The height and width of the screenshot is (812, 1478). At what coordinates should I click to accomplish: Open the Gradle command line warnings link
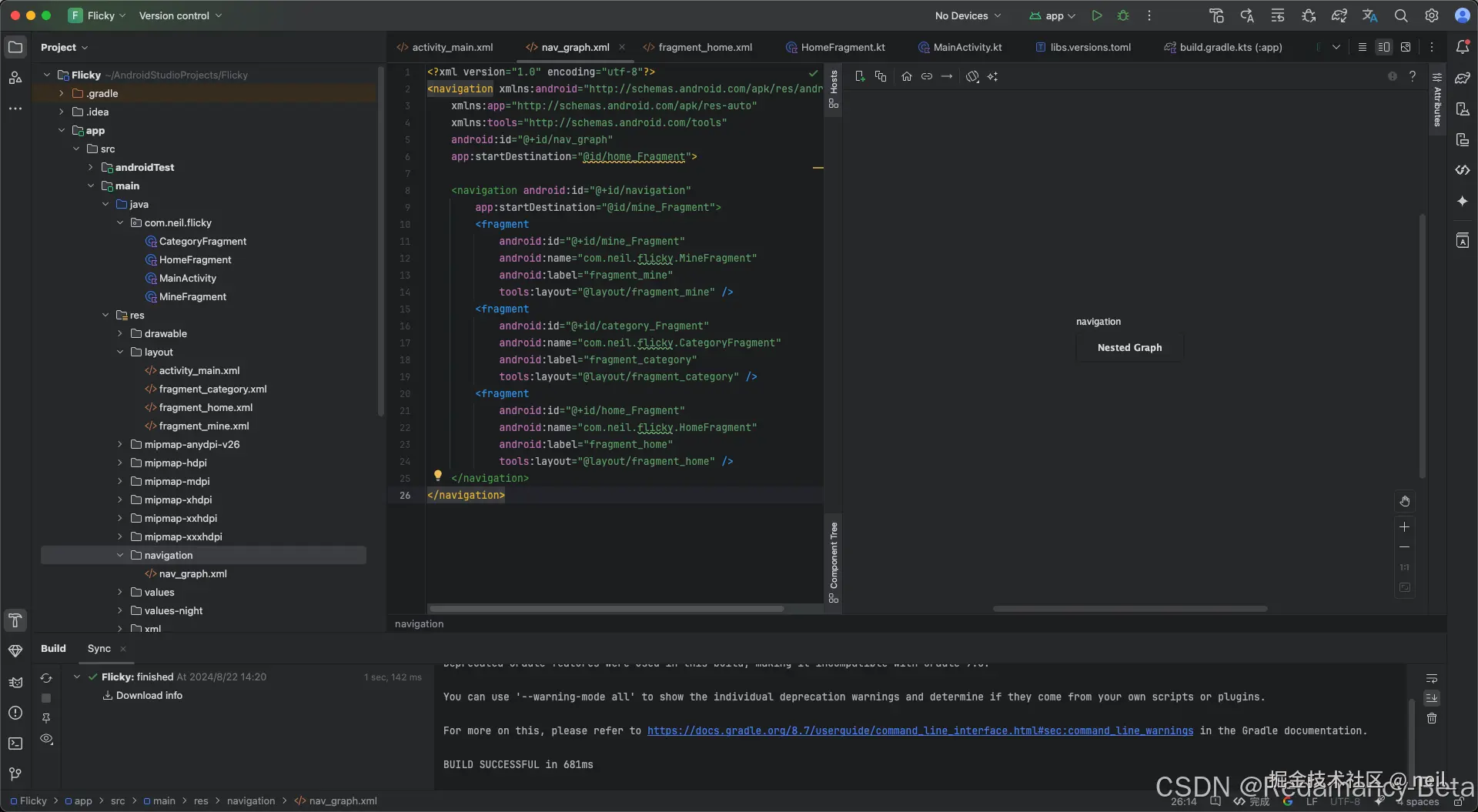coord(920,730)
